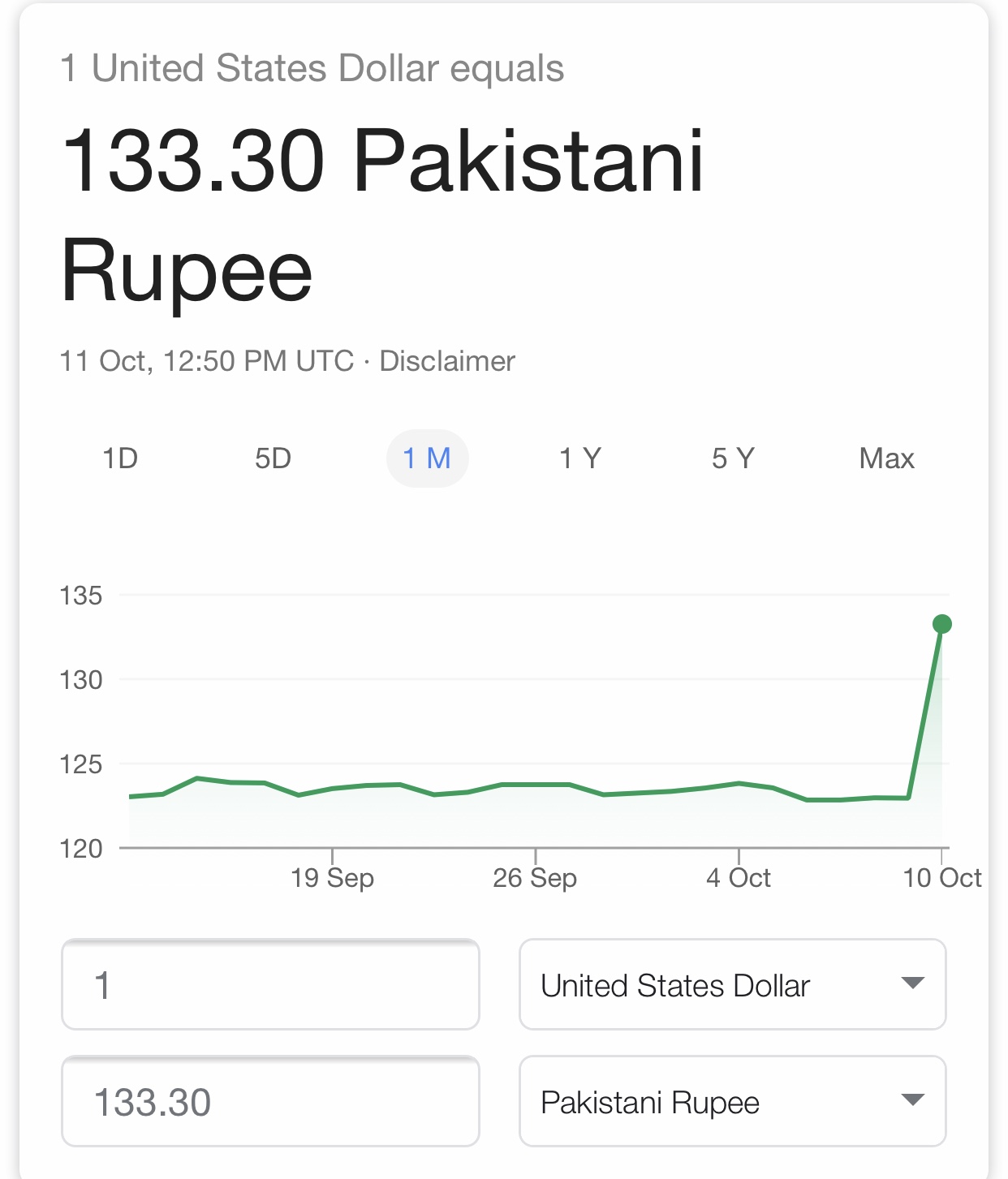Open Pakistani Rupee currency dropdown
1008x1179 pixels.
pos(733,1101)
